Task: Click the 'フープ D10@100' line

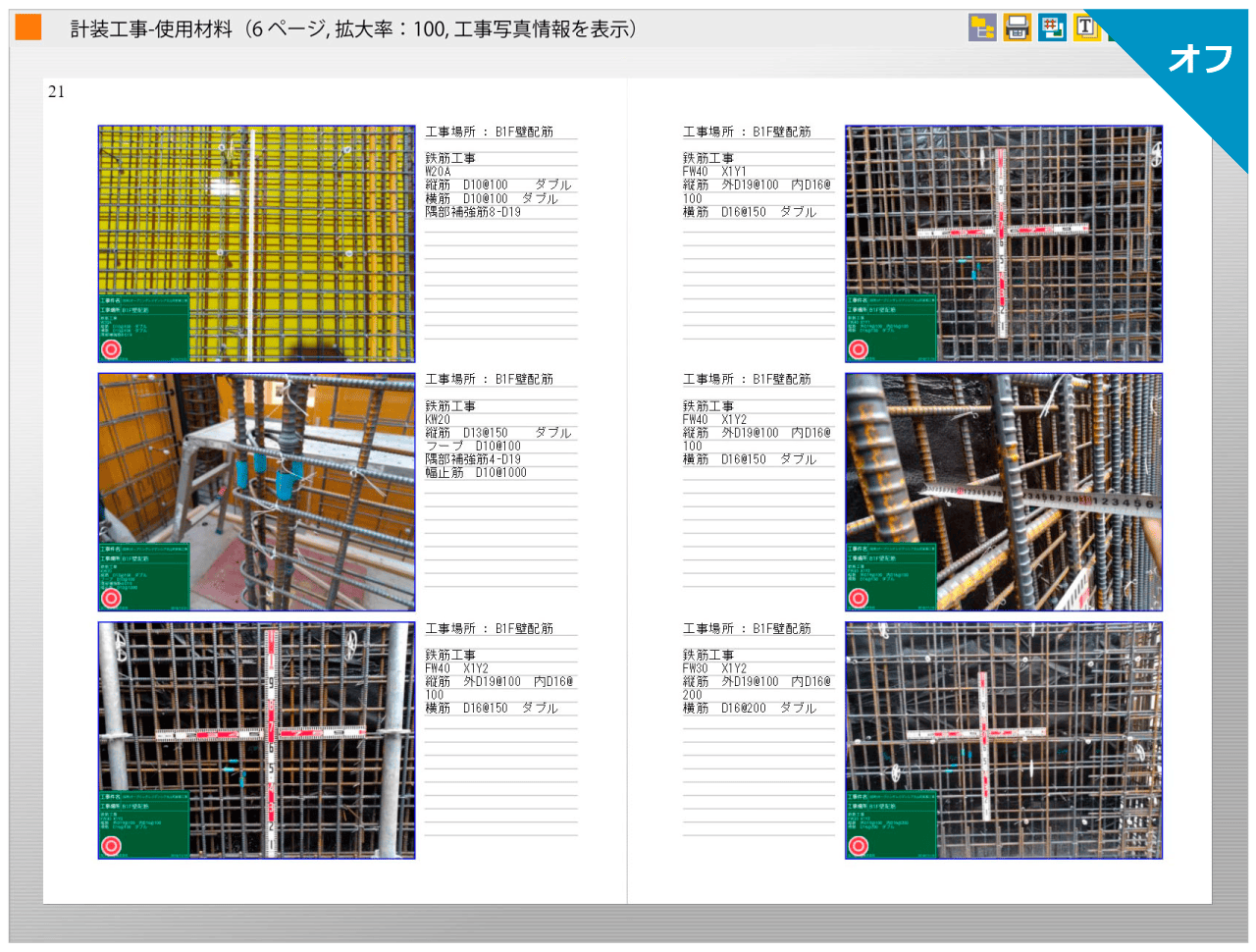Action: tap(473, 447)
